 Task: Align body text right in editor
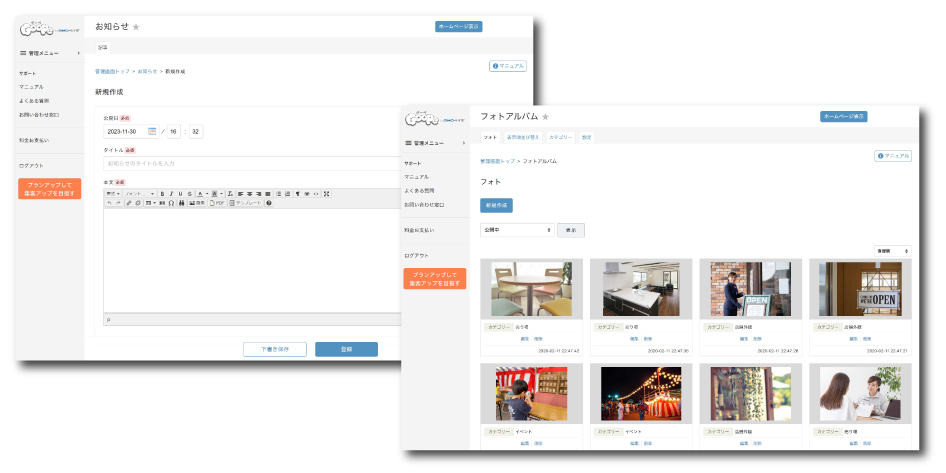coord(258,194)
